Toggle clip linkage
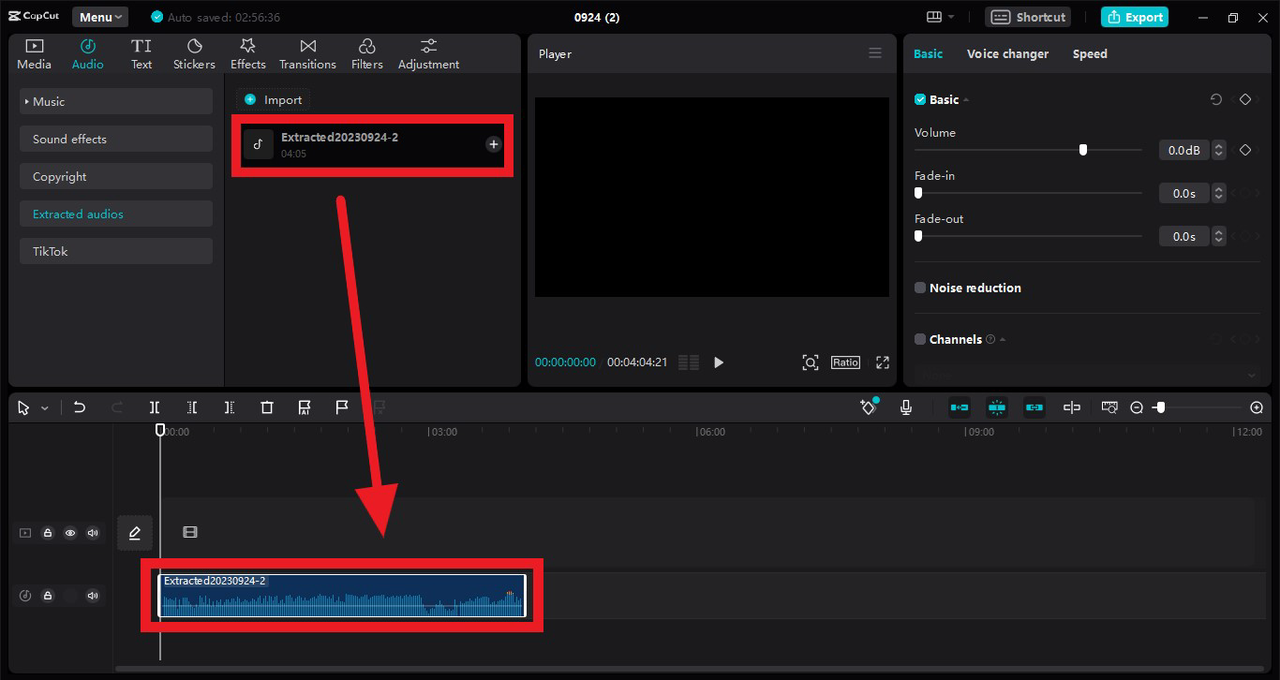 1034,408
